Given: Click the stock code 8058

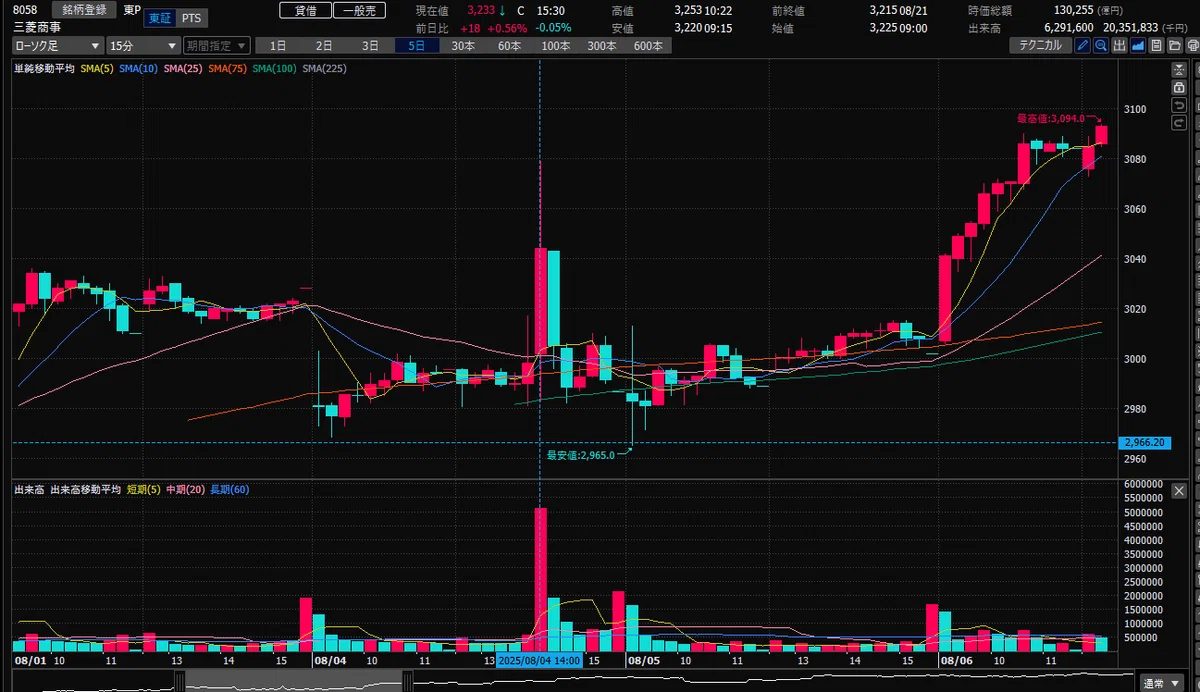Looking at the screenshot, I should [x=25, y=10].
